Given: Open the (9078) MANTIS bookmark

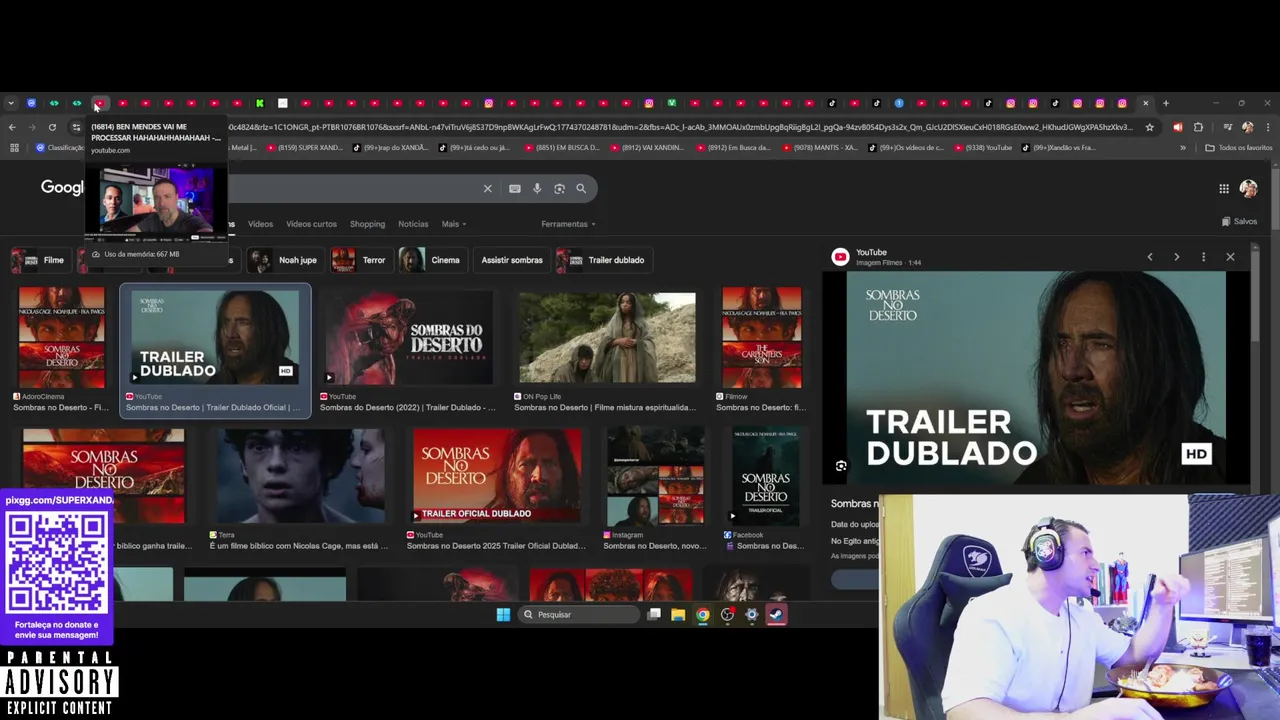Looking at the screenshot, I should pyautogui.click(x=820, y=148).
